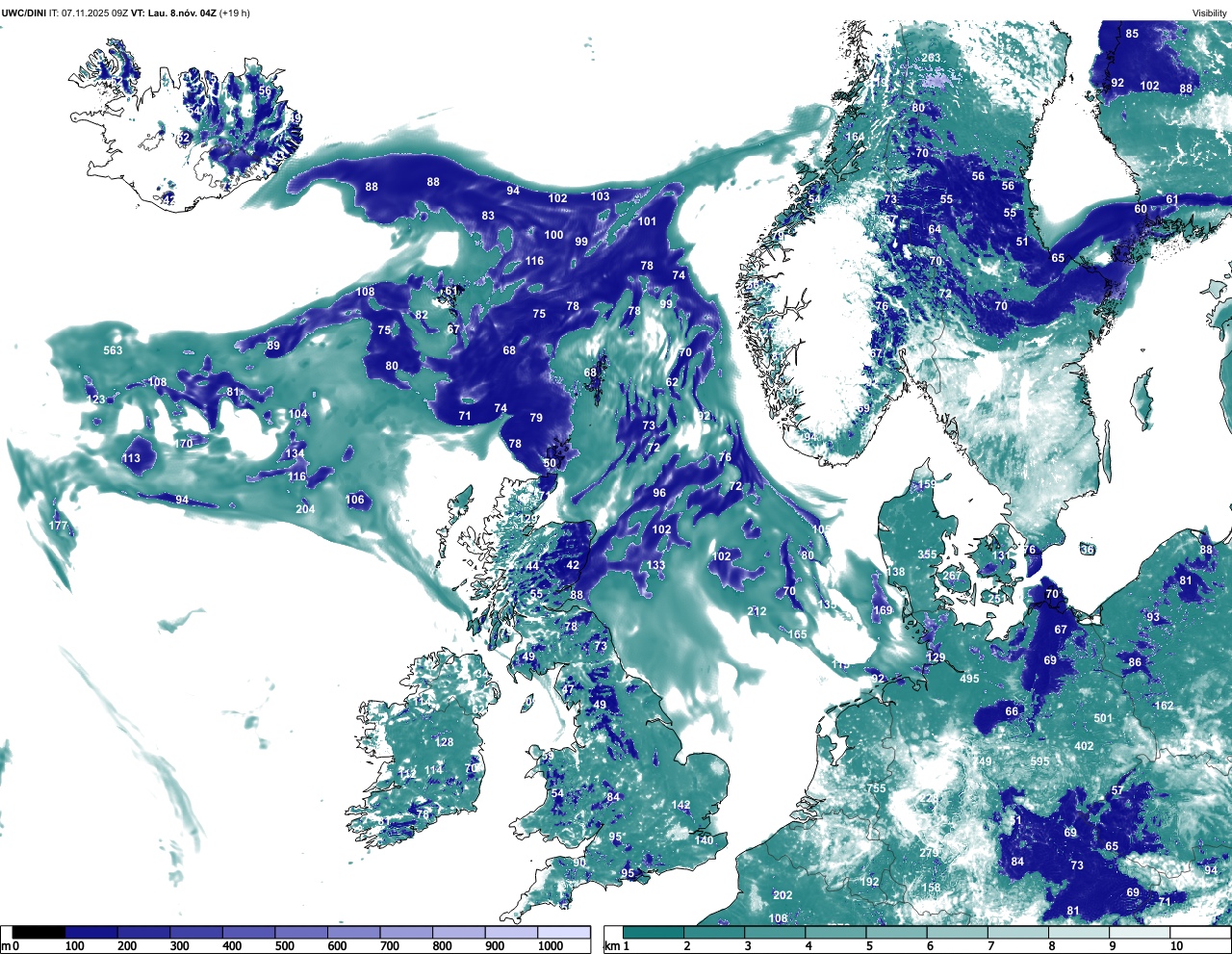Click the map value 162 in Poland
The image size is (1232, 954).
pyautogui.click(x=1164, y=706)
